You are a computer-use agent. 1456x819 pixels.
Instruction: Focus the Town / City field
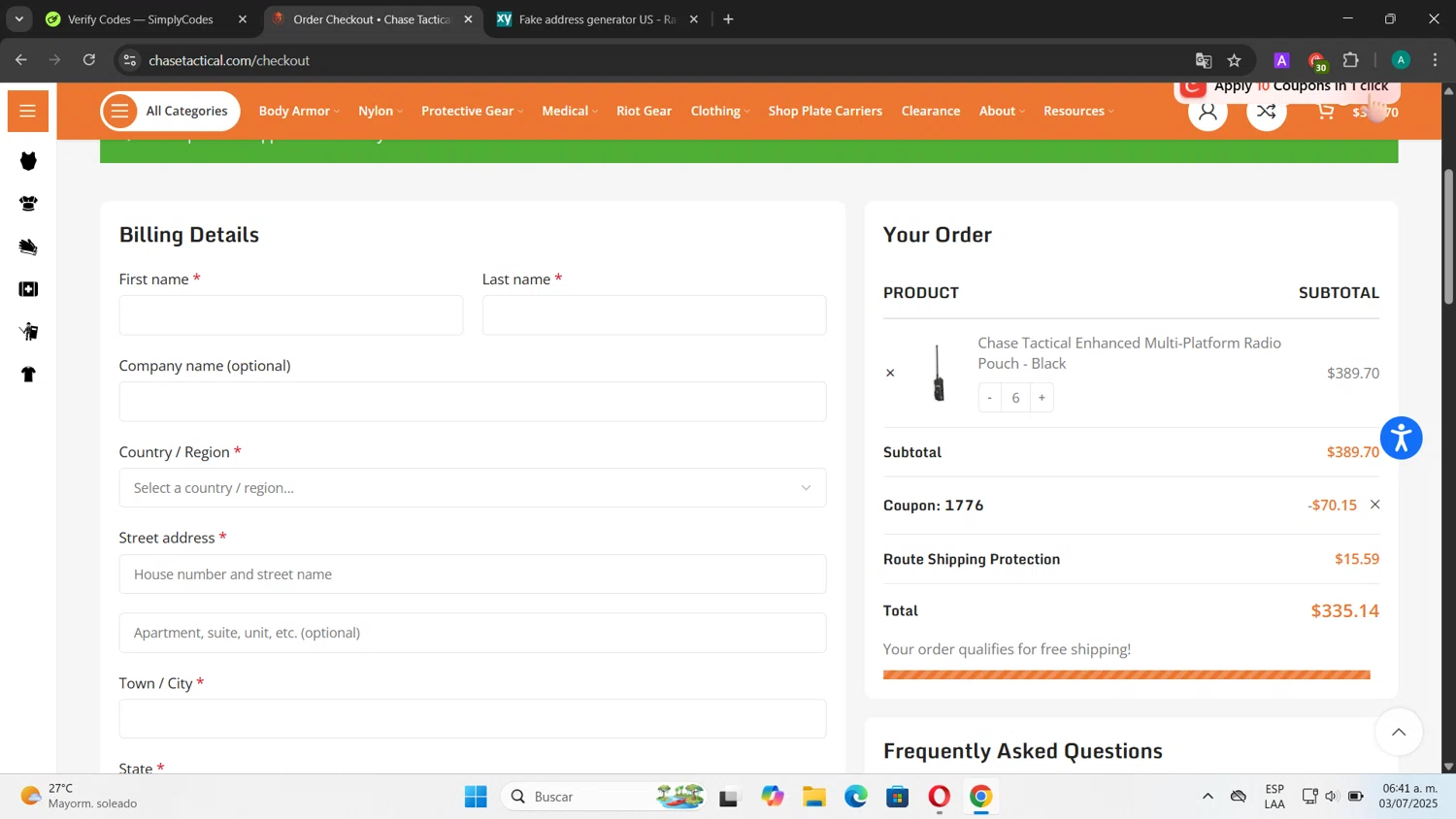click(x=473, y=719)
